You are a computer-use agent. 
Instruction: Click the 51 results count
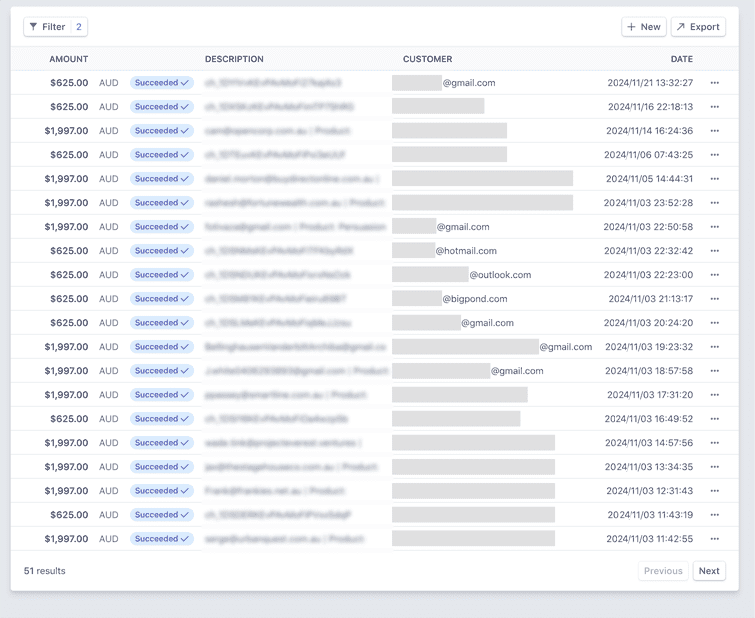click(44, 571)
